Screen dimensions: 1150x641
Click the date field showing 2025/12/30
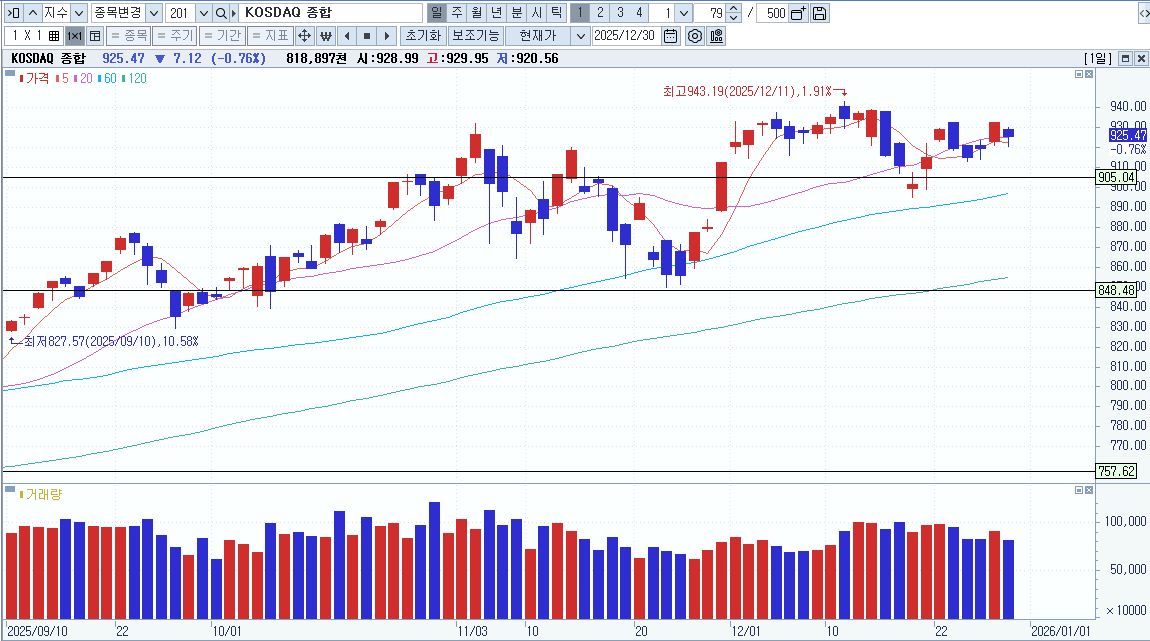pos(625,35)
